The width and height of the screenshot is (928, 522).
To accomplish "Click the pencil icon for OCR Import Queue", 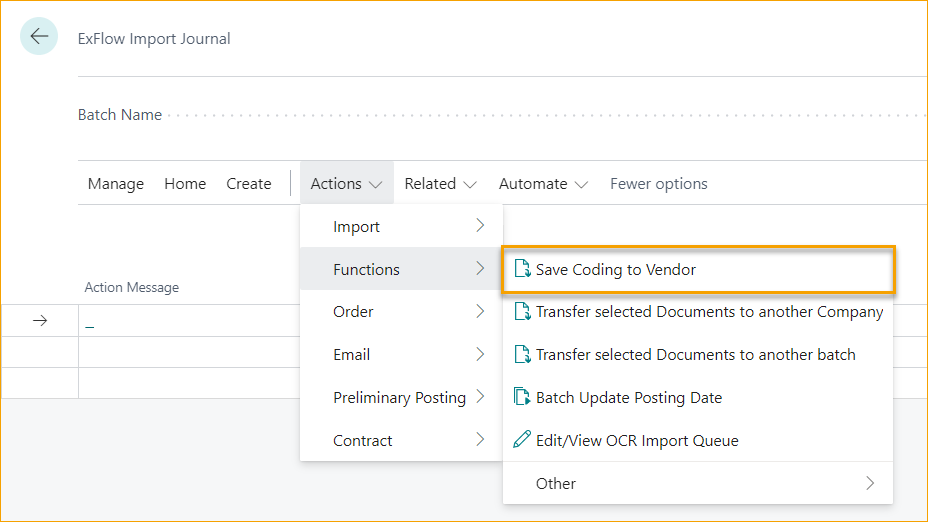I will click(x=522, y=440).
